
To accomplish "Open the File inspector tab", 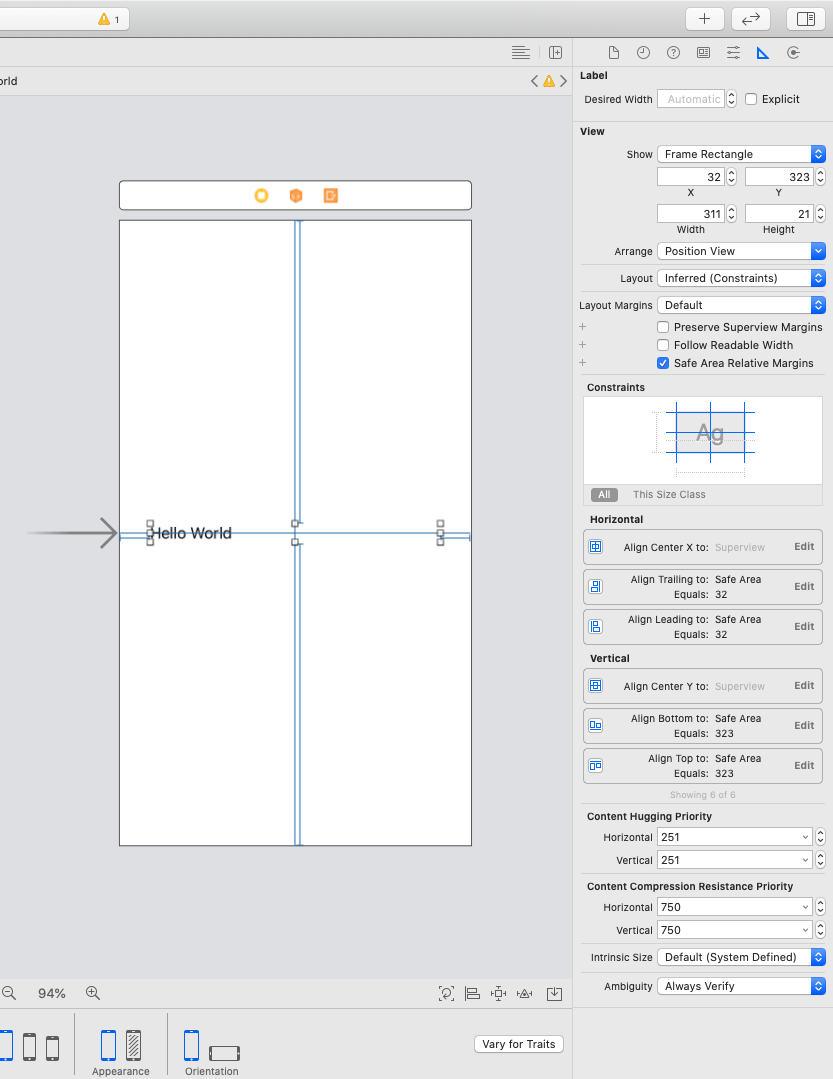I will [x=614, y=53].
